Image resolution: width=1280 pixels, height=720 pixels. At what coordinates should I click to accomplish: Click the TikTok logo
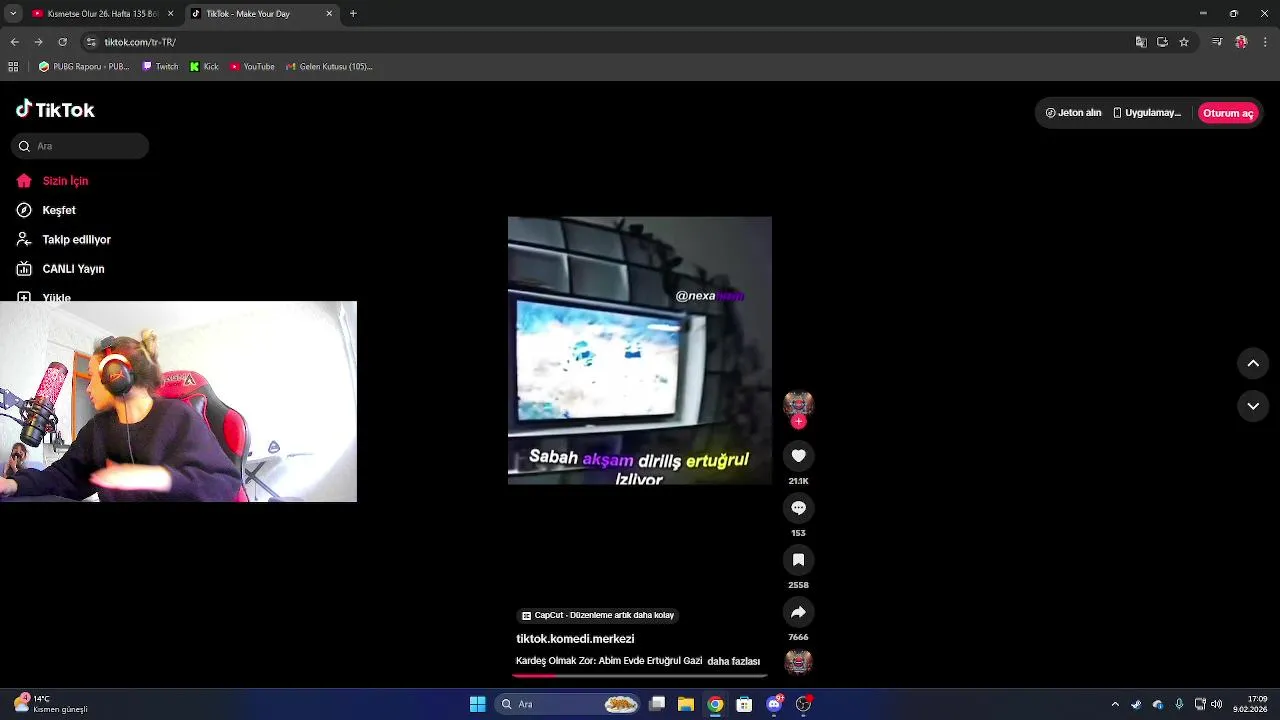point(55,110)
